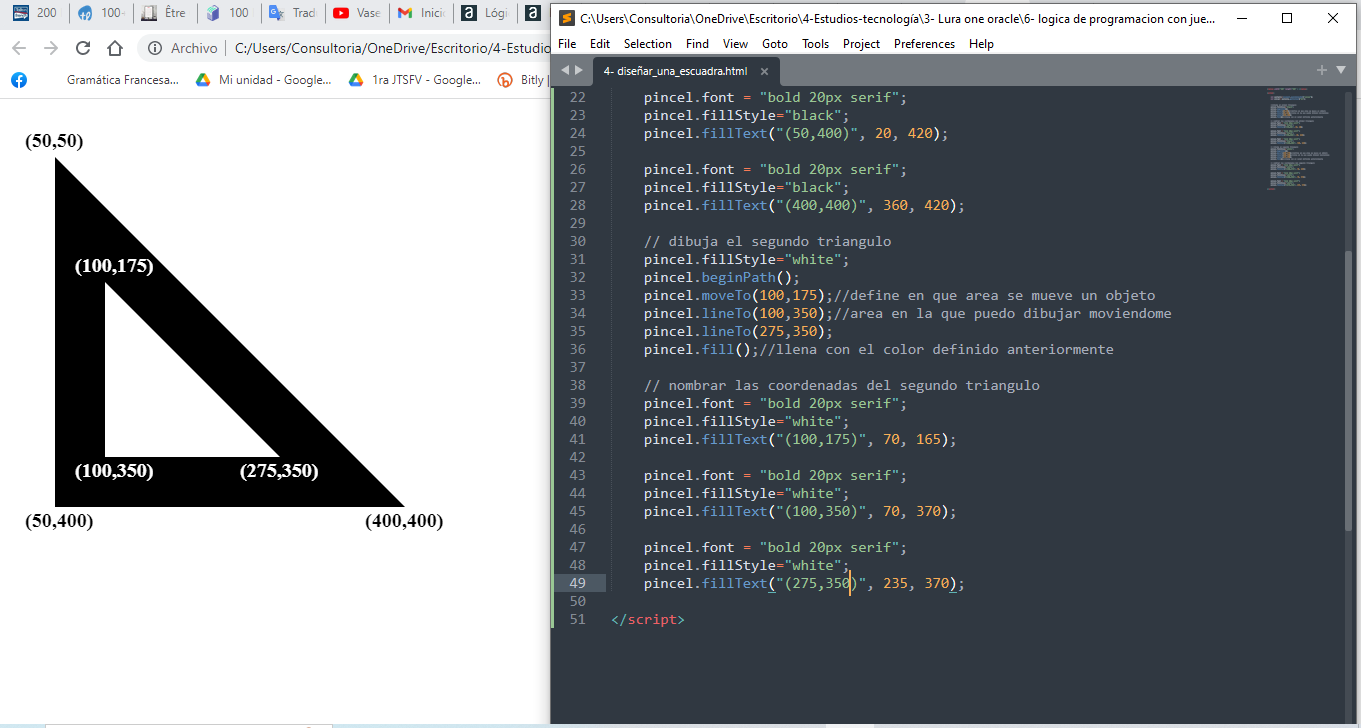Open the Bitly bookmark

(521, 80)
